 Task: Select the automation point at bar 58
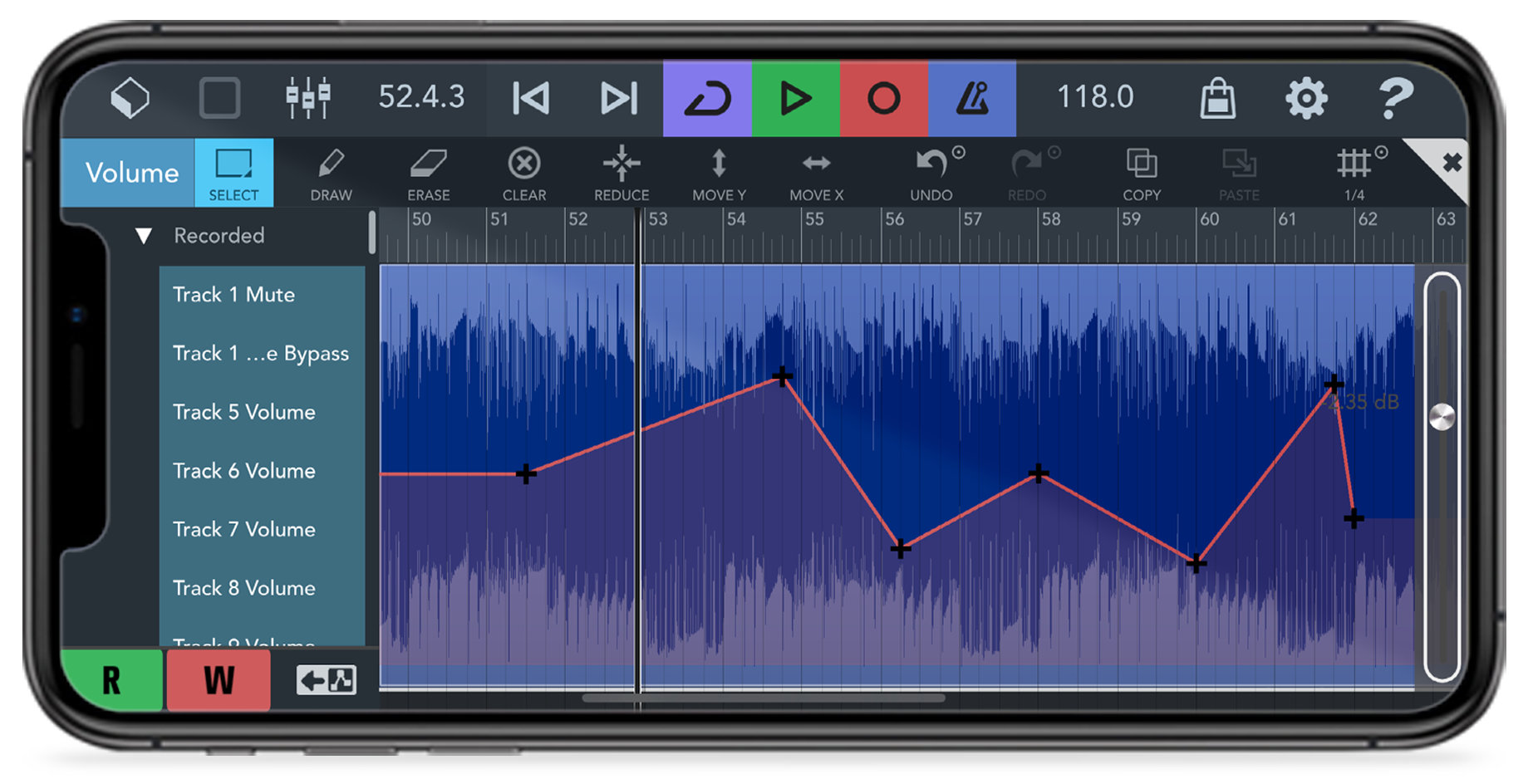point(1038,473)
